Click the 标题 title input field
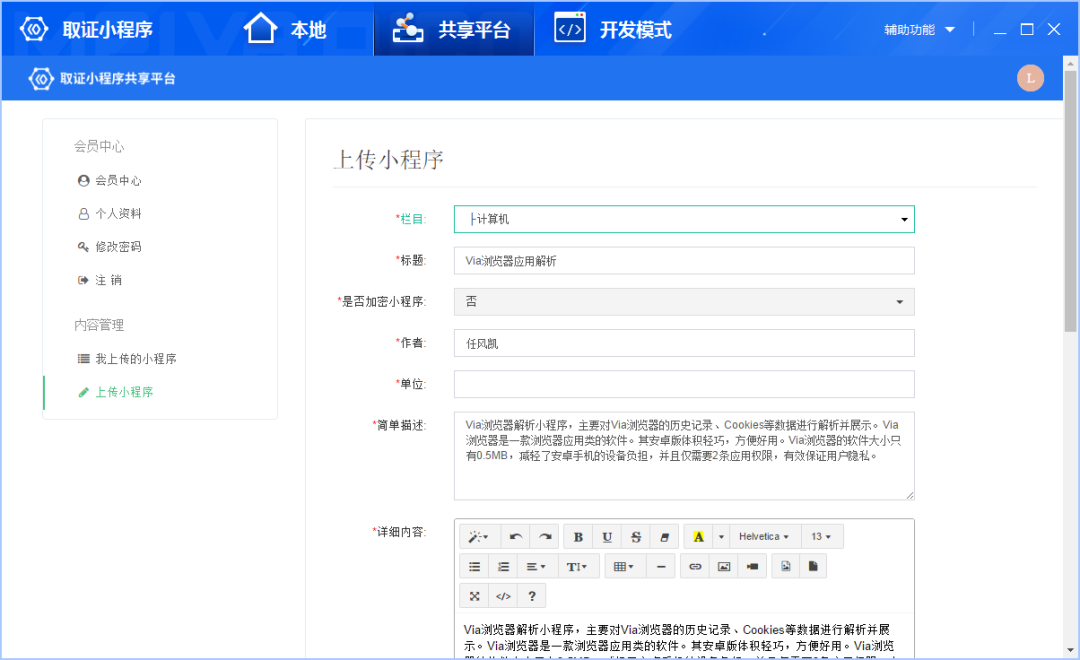 684,260
